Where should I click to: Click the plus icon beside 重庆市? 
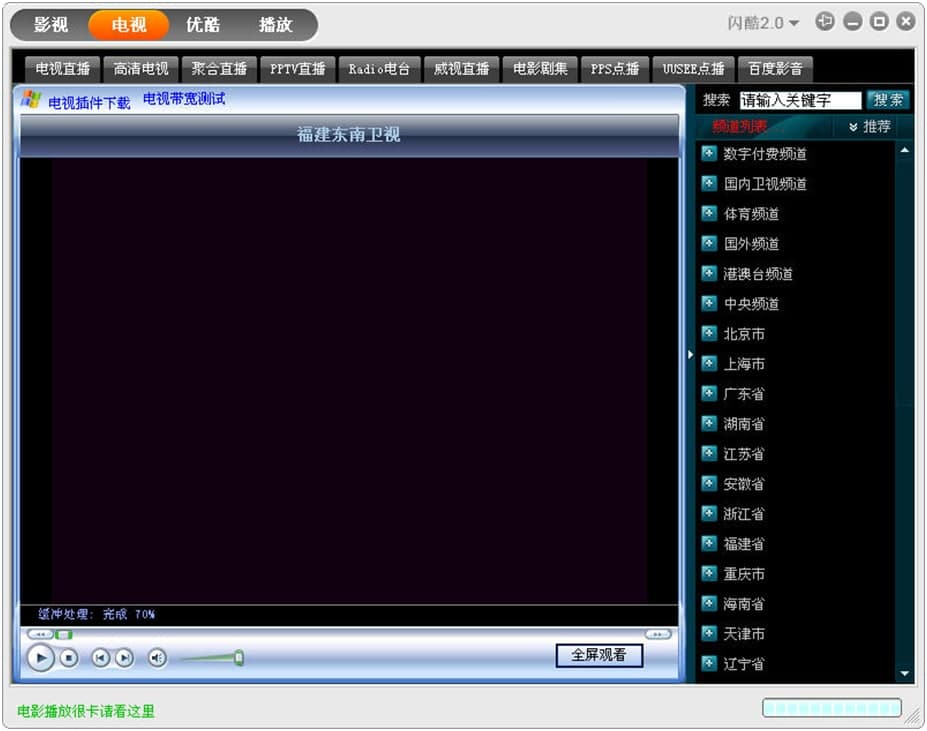pos(709,574)
